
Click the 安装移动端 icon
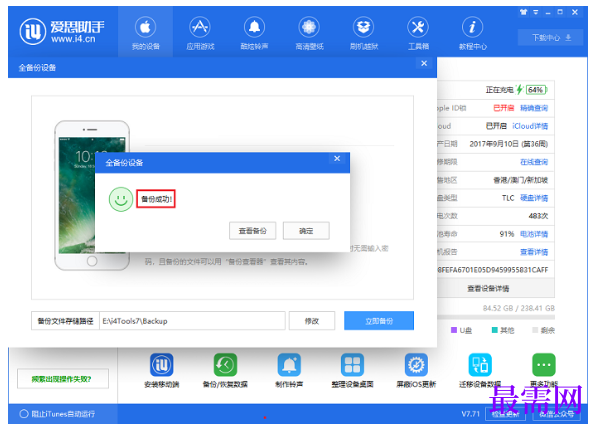point(161,370)
